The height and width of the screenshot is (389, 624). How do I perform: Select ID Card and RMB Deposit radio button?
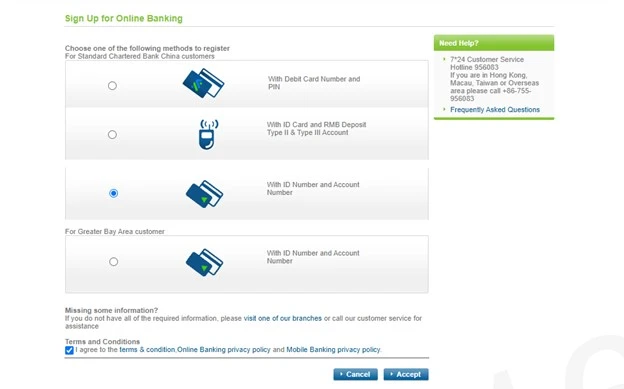[x=112, y=135]
